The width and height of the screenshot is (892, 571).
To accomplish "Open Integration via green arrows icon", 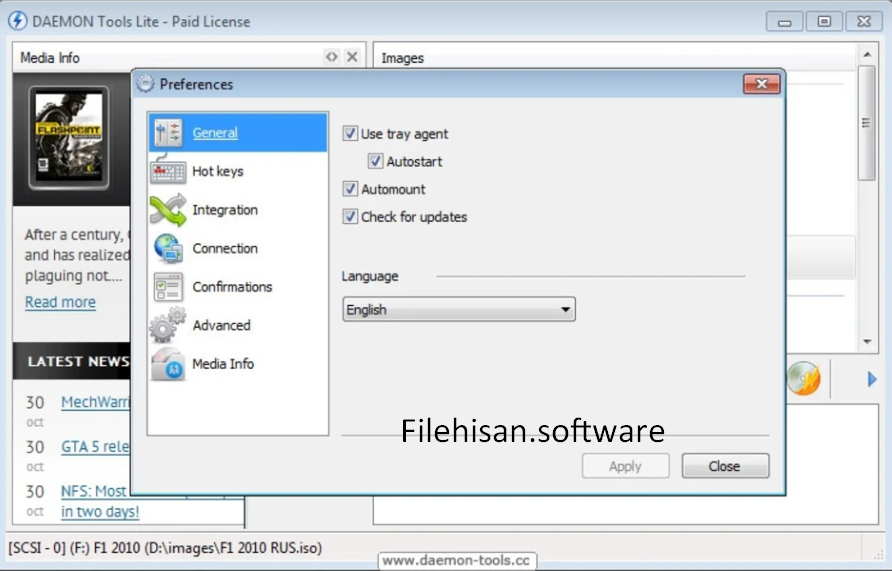I will 168,209.
